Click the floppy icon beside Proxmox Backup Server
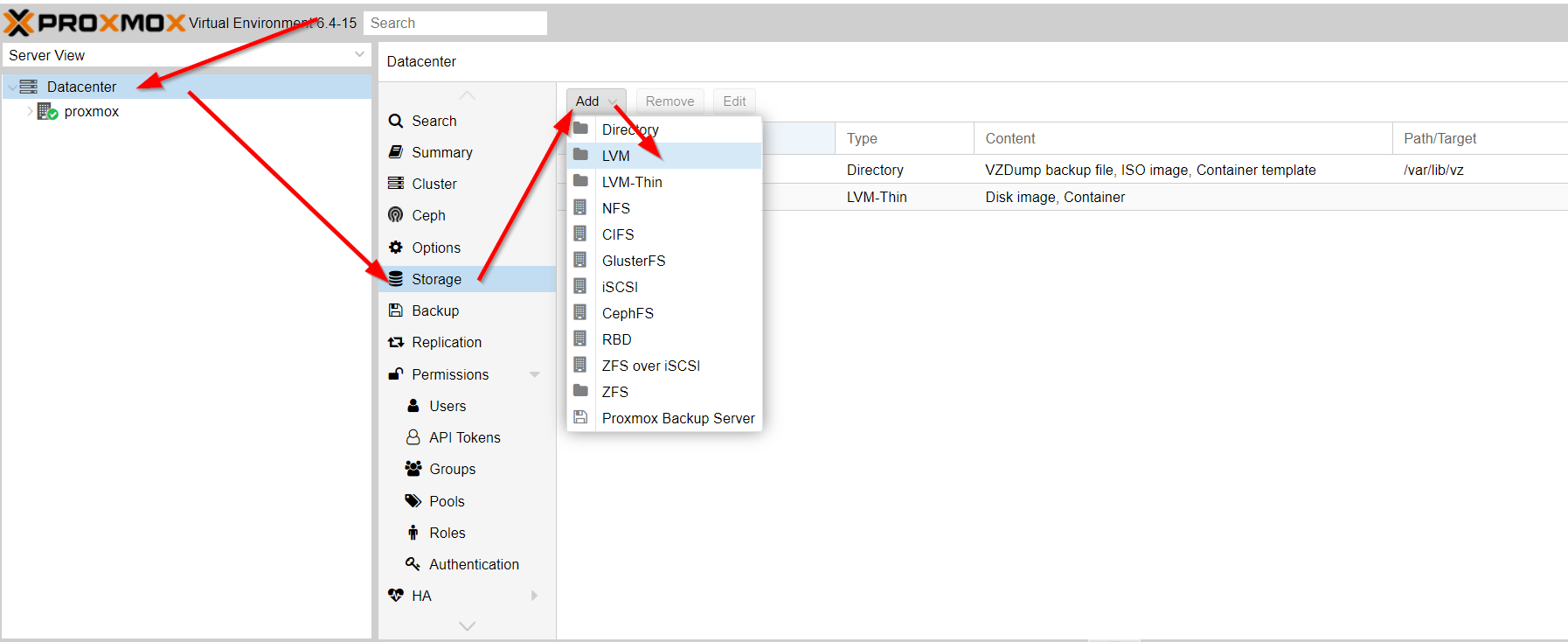1568x642 pixels. click(x=580, y=417)
